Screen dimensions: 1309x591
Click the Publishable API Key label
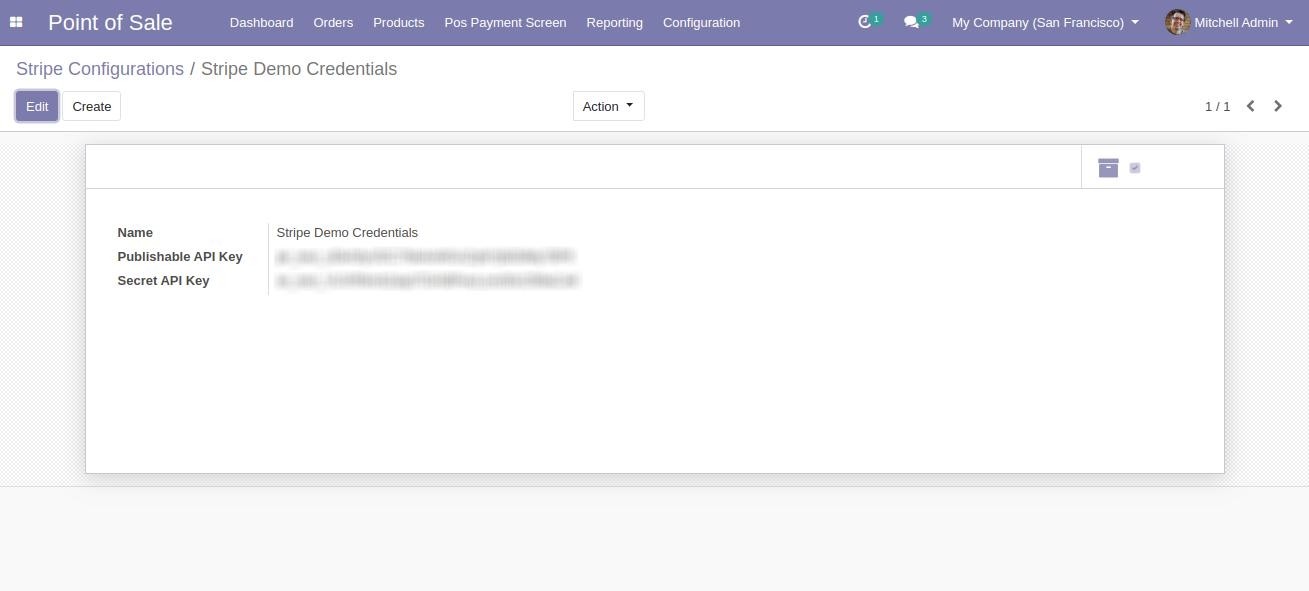click(180, 256)
